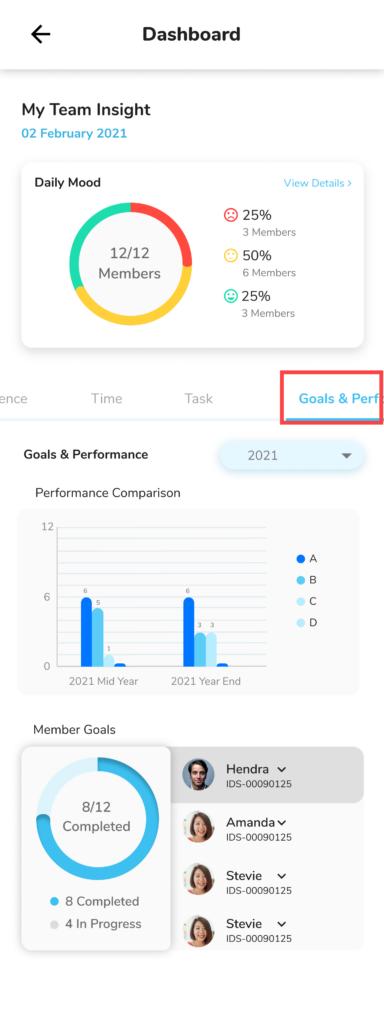
Task: Click the neutral yellow mood face icon
Action: click(231, 255)
